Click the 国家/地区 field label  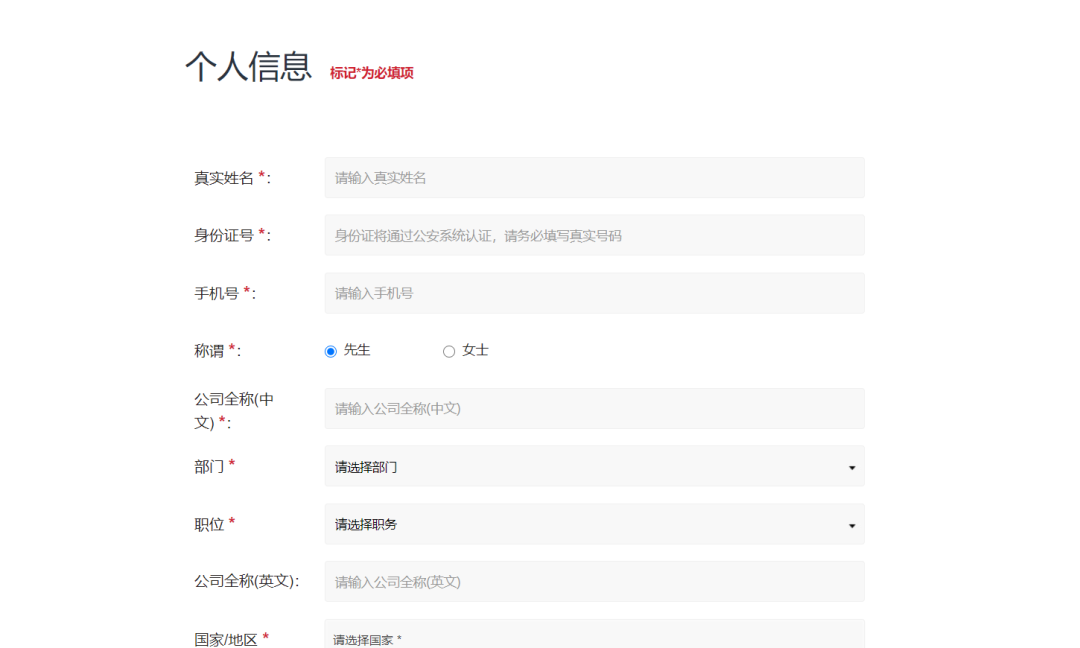pos(226,639)
